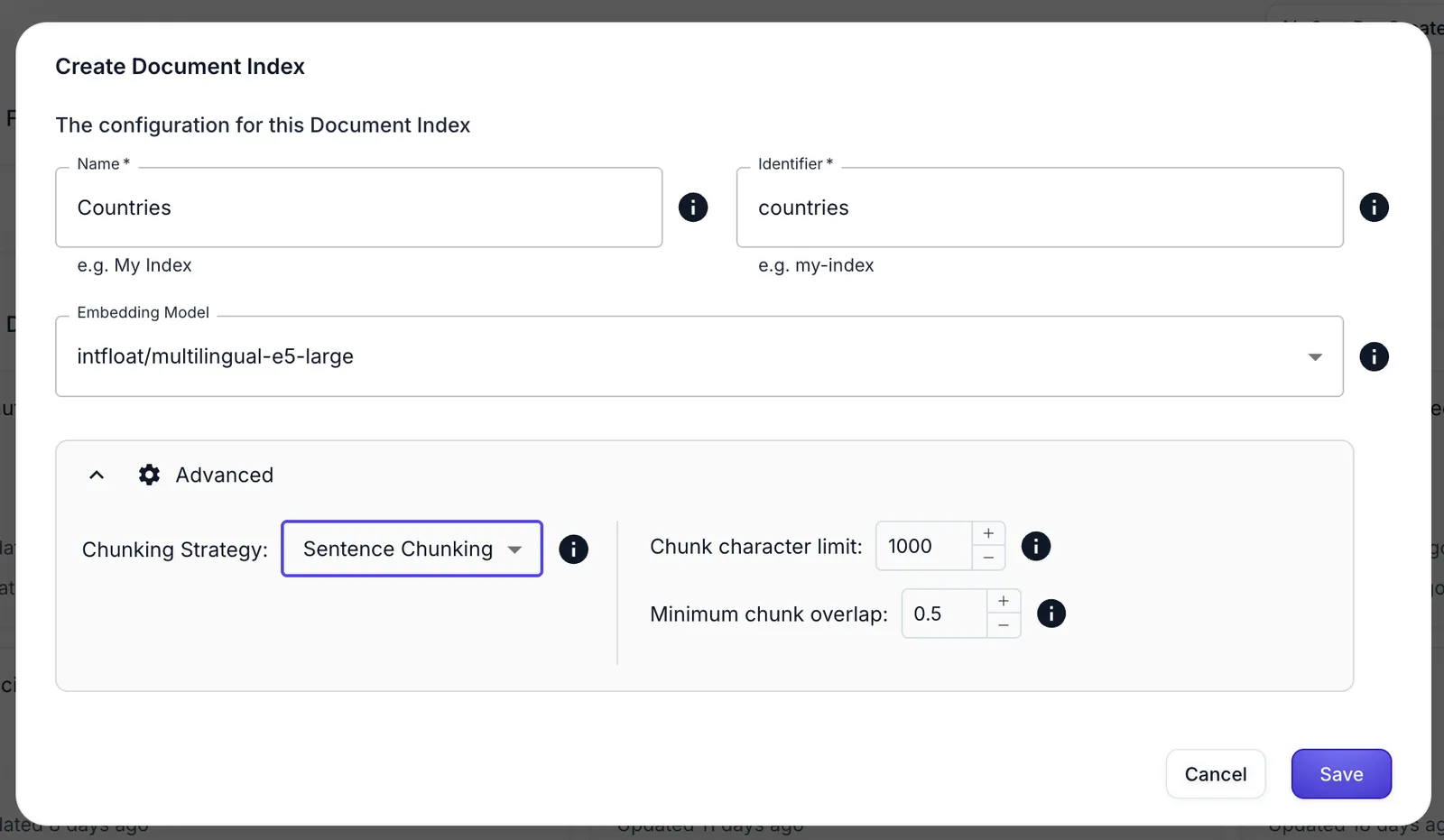1444x840 pixels.
Task: Click the 'Minimum chunk overlap:' label
Action: tap(769, 614)
